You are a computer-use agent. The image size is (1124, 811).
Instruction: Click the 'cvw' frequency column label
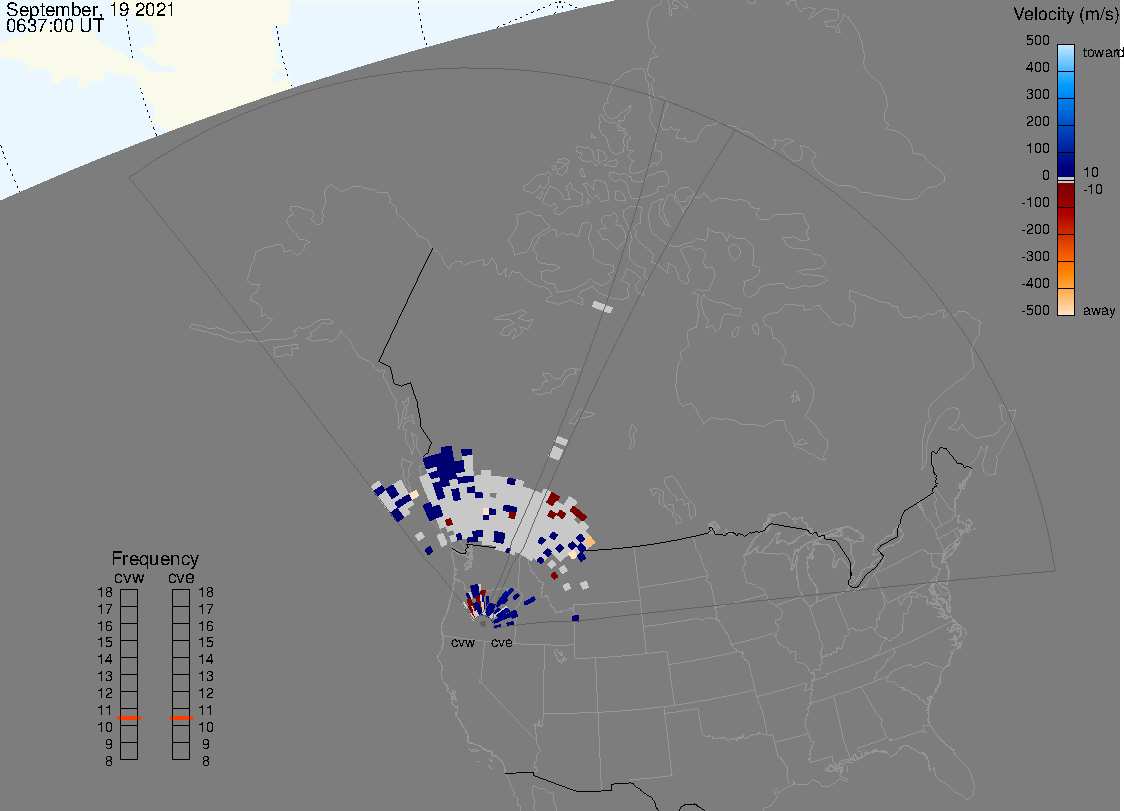129,577
